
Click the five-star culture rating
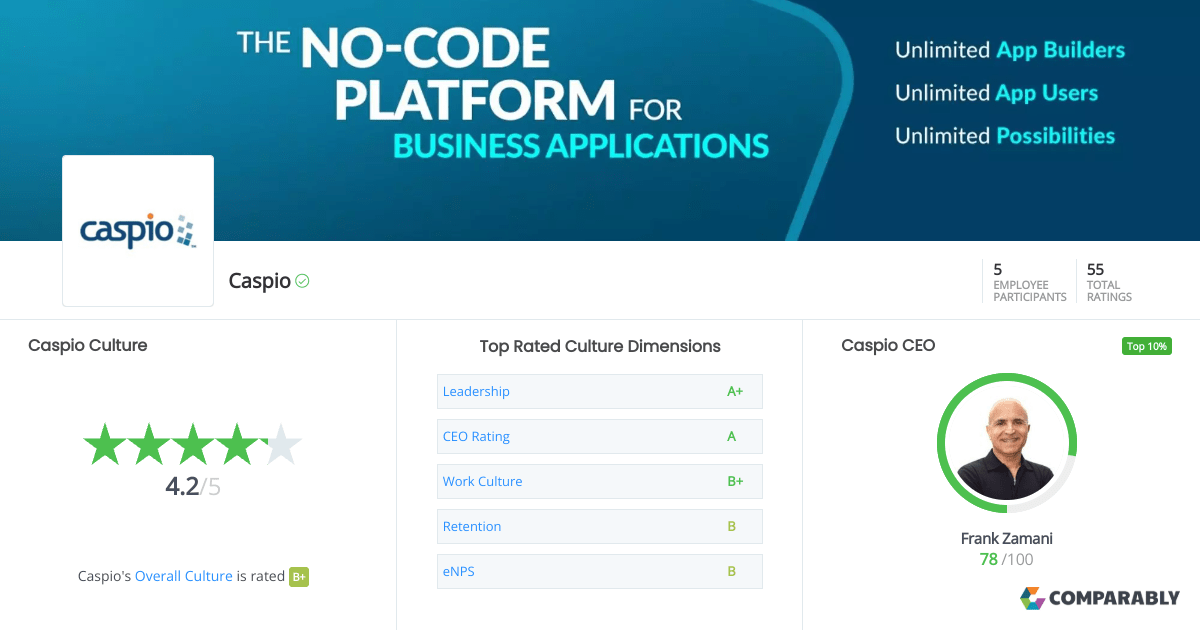(x=192, y=444)
